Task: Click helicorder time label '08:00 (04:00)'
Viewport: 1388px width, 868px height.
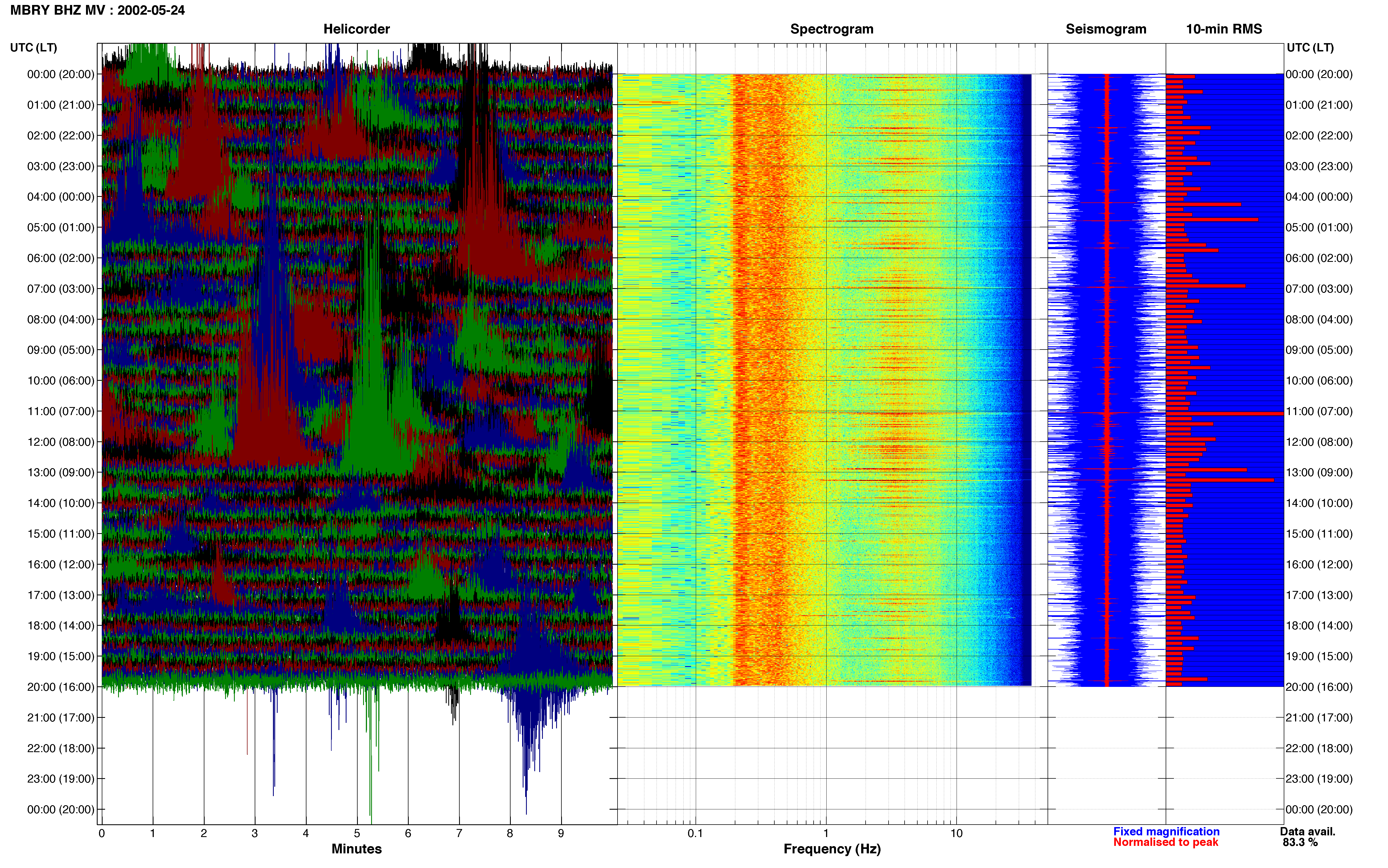Action: tap(61, 319)
